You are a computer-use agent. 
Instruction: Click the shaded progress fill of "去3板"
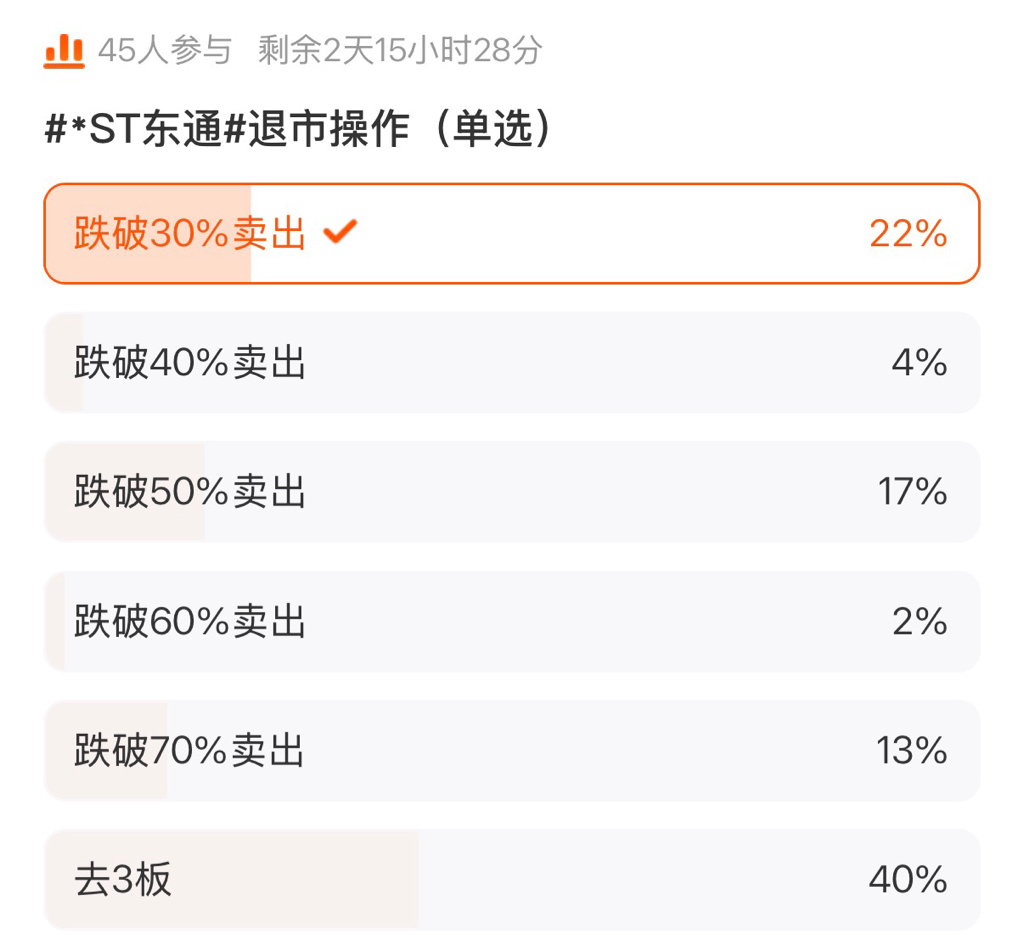pyautogui.click(x=300, y=880)
